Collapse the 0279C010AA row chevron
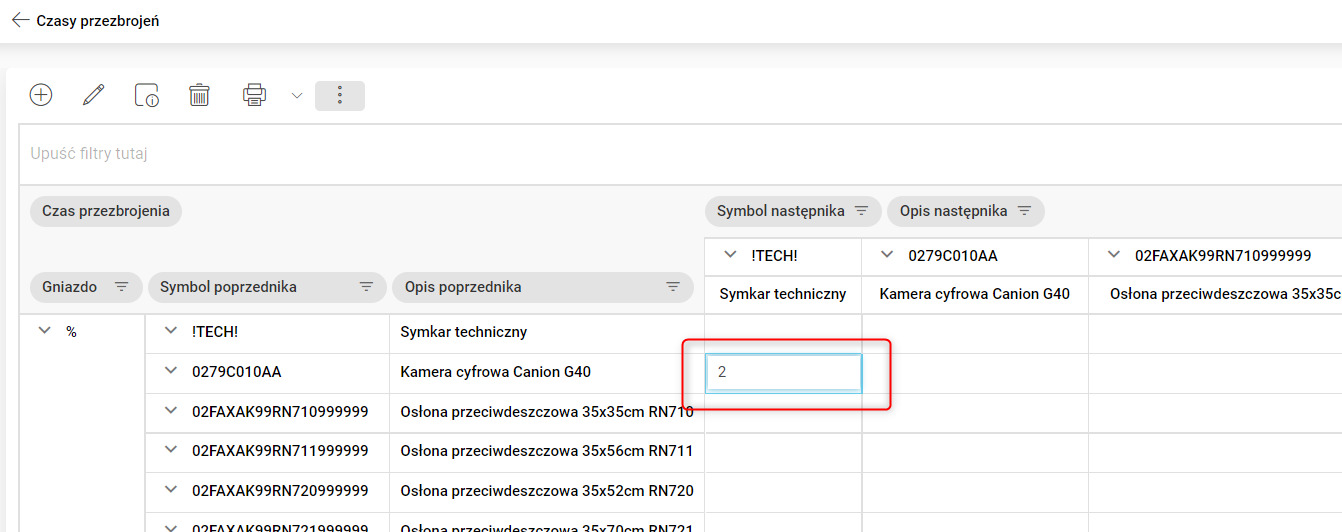The width and height of the screenshot is (1342, 532). [170, 372]
